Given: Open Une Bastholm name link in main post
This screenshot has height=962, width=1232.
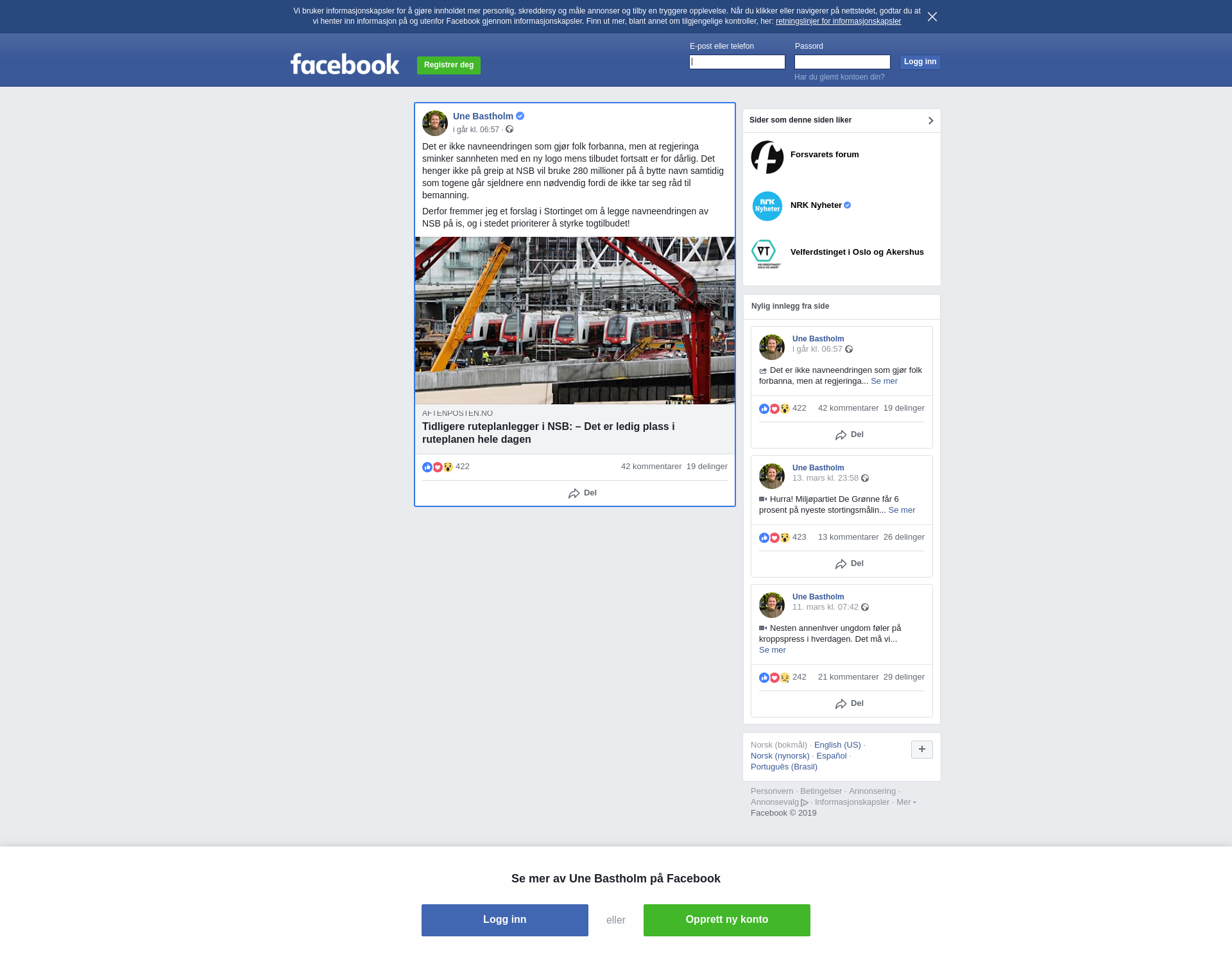Looking at the screenshot, I should click(483, 116).
